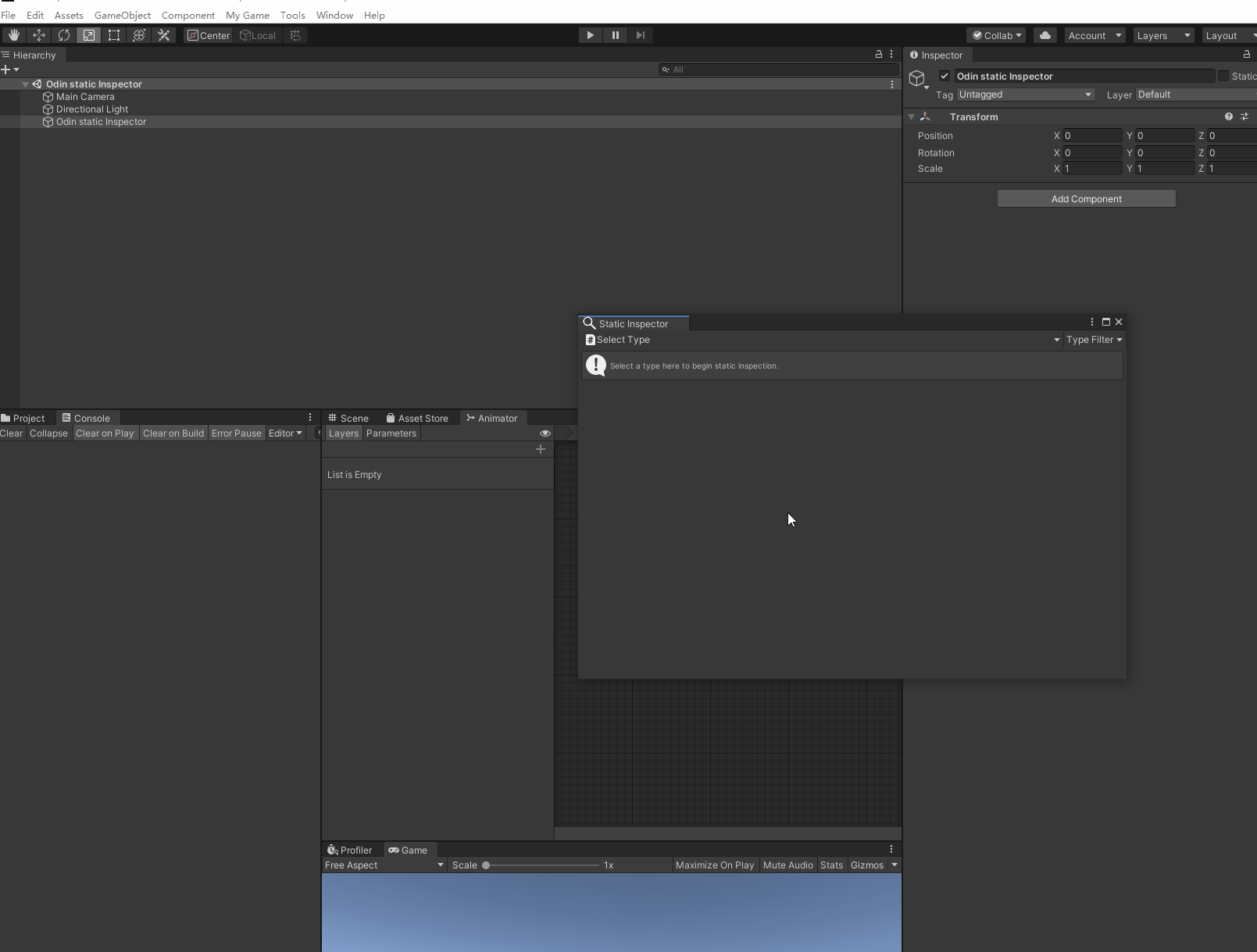This screenshot has height=952, width=1257.
Task: Open the Type Filter dropdown in Static Inspector
Action: pyautogui.click(x=1094, y=340)
